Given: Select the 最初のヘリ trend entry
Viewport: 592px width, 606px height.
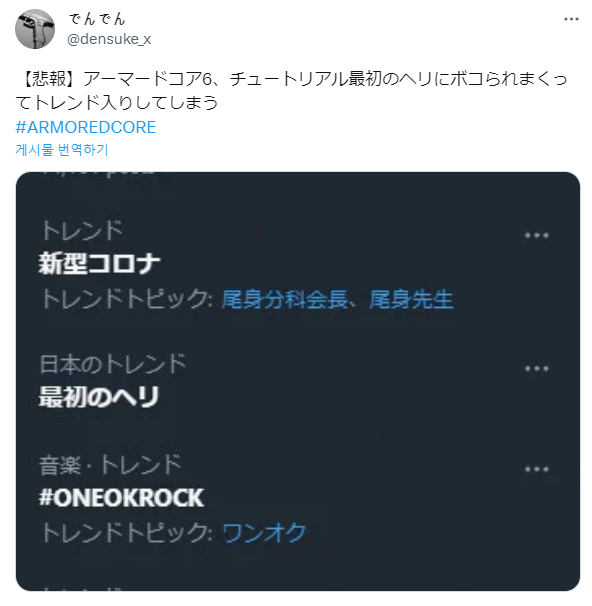Looking at the screenshot, I should click(x=99, y=397).
